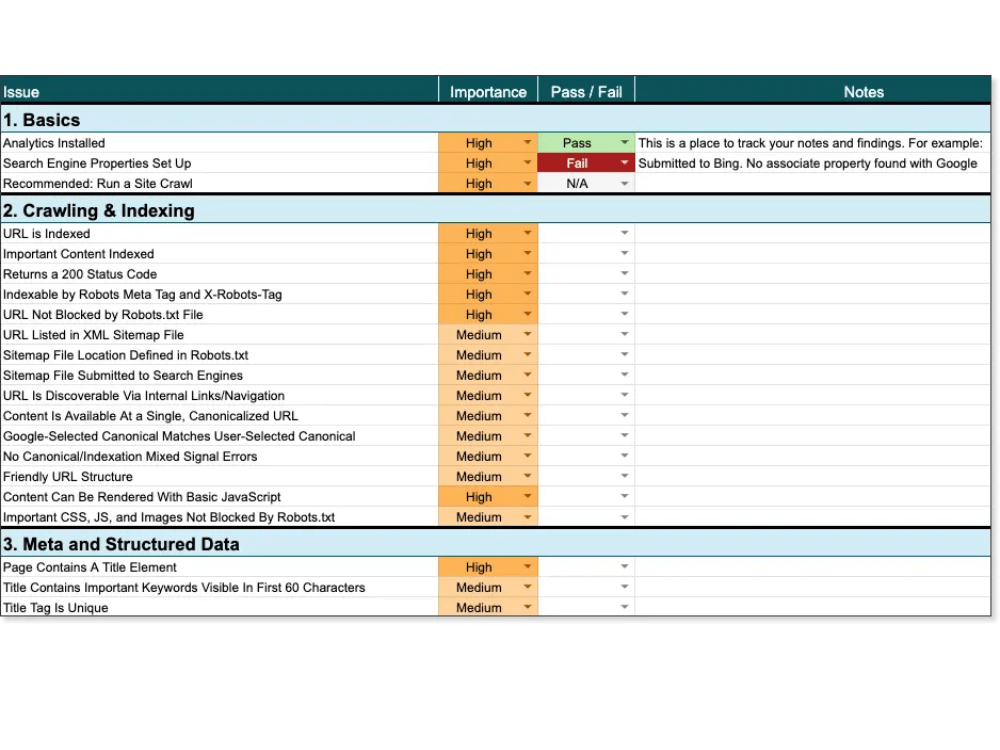
Task: Open Pass/Fail dropdown for Page Contains A Title Element
Action: pos(624,566)
